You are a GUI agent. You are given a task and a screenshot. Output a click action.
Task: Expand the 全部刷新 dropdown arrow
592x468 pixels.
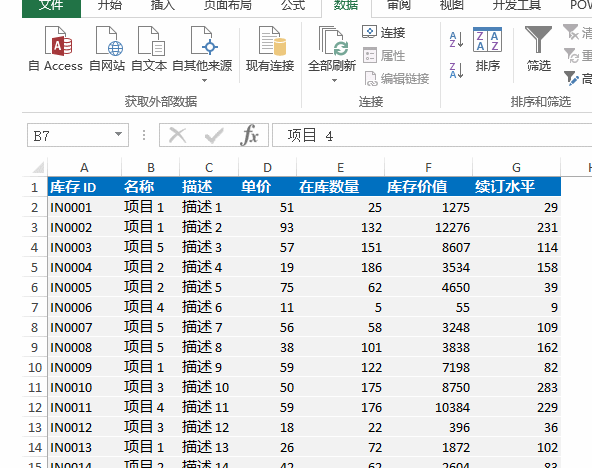(334, 80)
